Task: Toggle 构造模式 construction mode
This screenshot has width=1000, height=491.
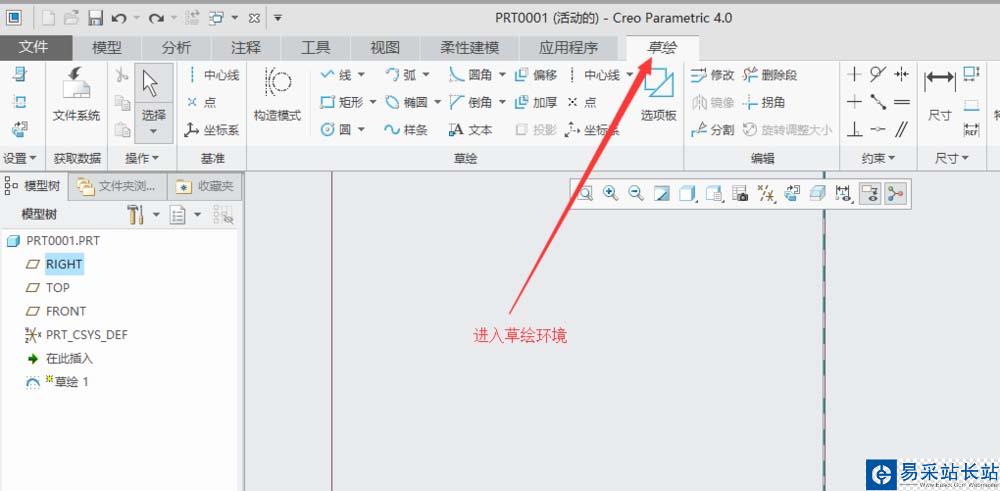Action: point(277,96)
